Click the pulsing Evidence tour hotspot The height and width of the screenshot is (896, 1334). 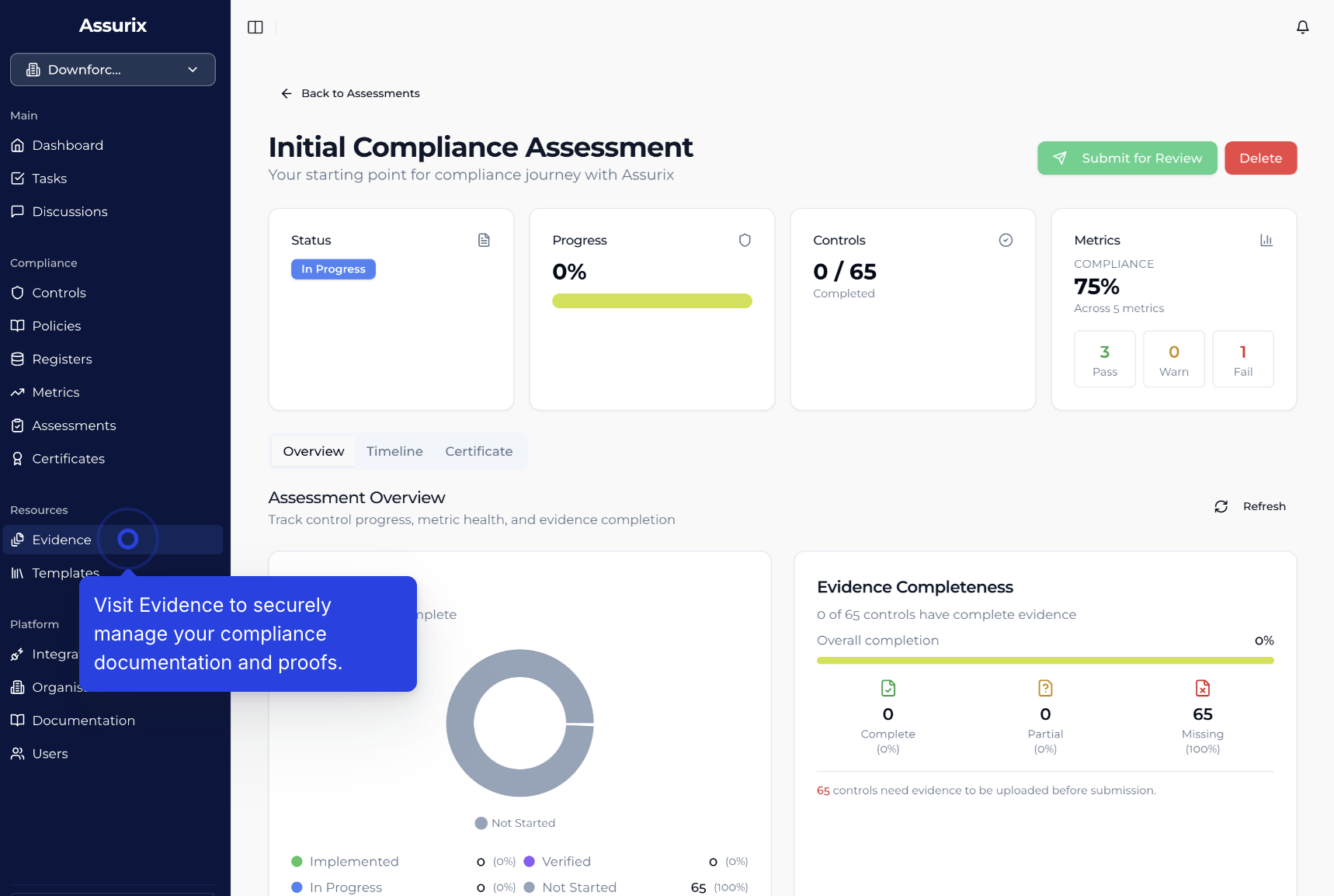click(128, 539)
